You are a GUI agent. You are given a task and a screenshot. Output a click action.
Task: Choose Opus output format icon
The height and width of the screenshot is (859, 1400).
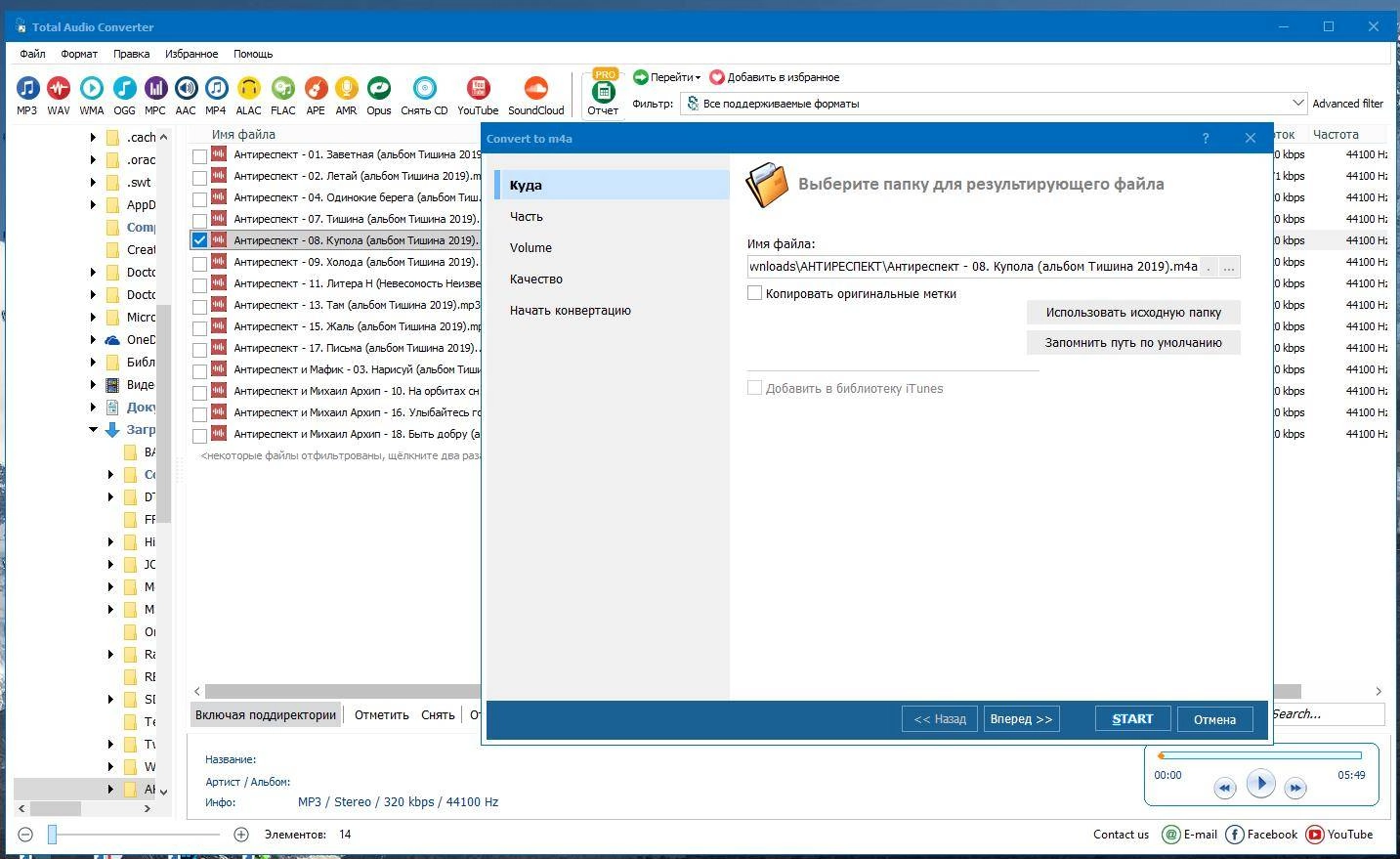coord(379,89)
